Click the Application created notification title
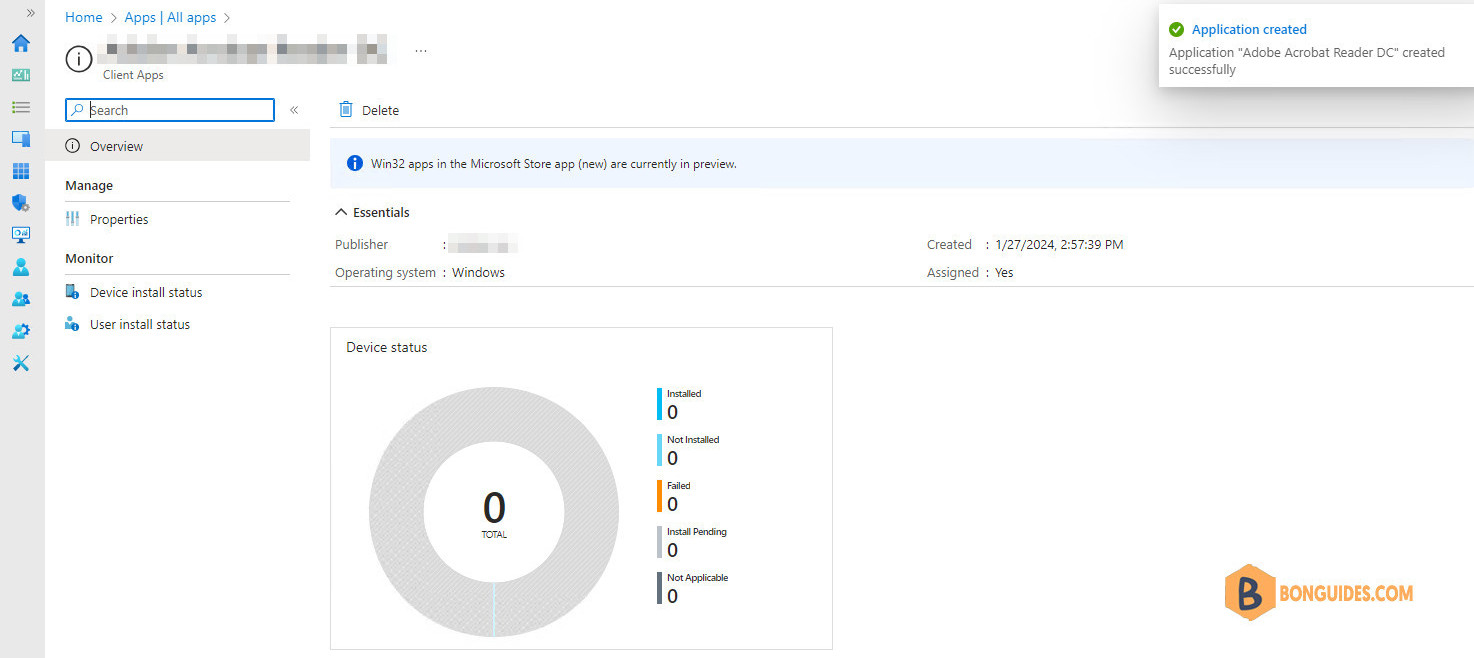This screenshot has width=1474, height=658. tap(1249, 29)
